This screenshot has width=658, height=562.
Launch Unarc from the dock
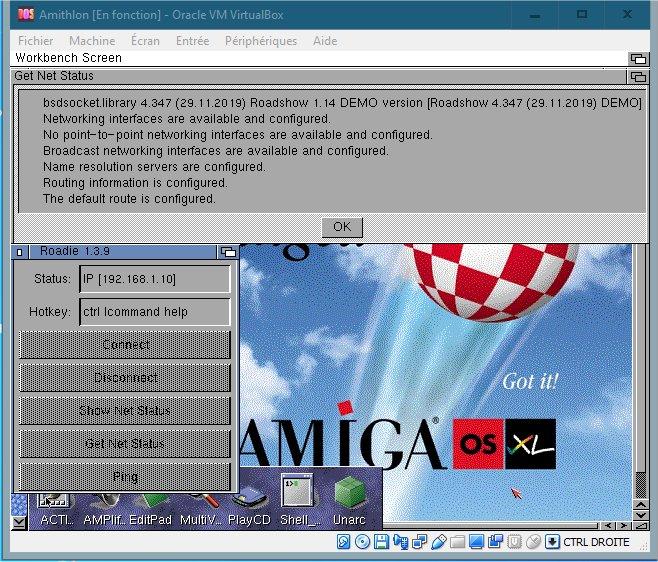[x=349, y=499]
